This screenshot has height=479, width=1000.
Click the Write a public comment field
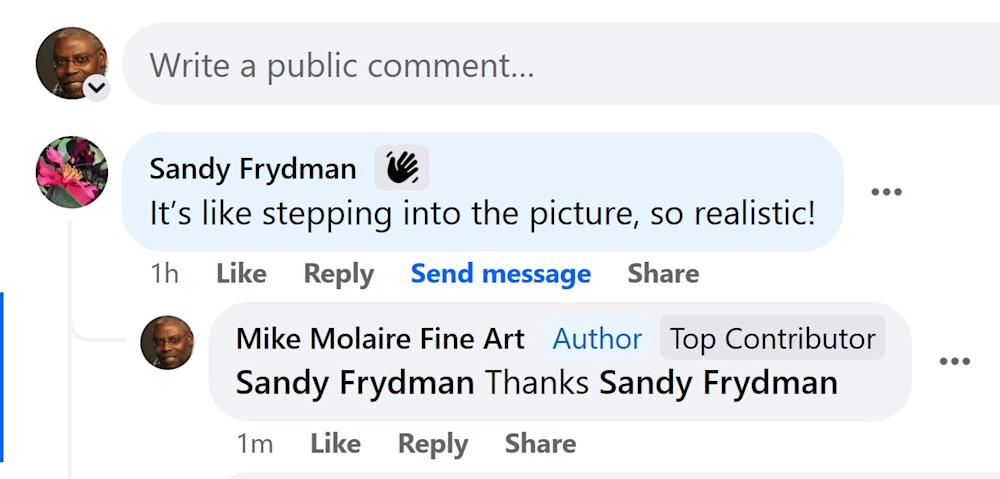click(561, 64)
